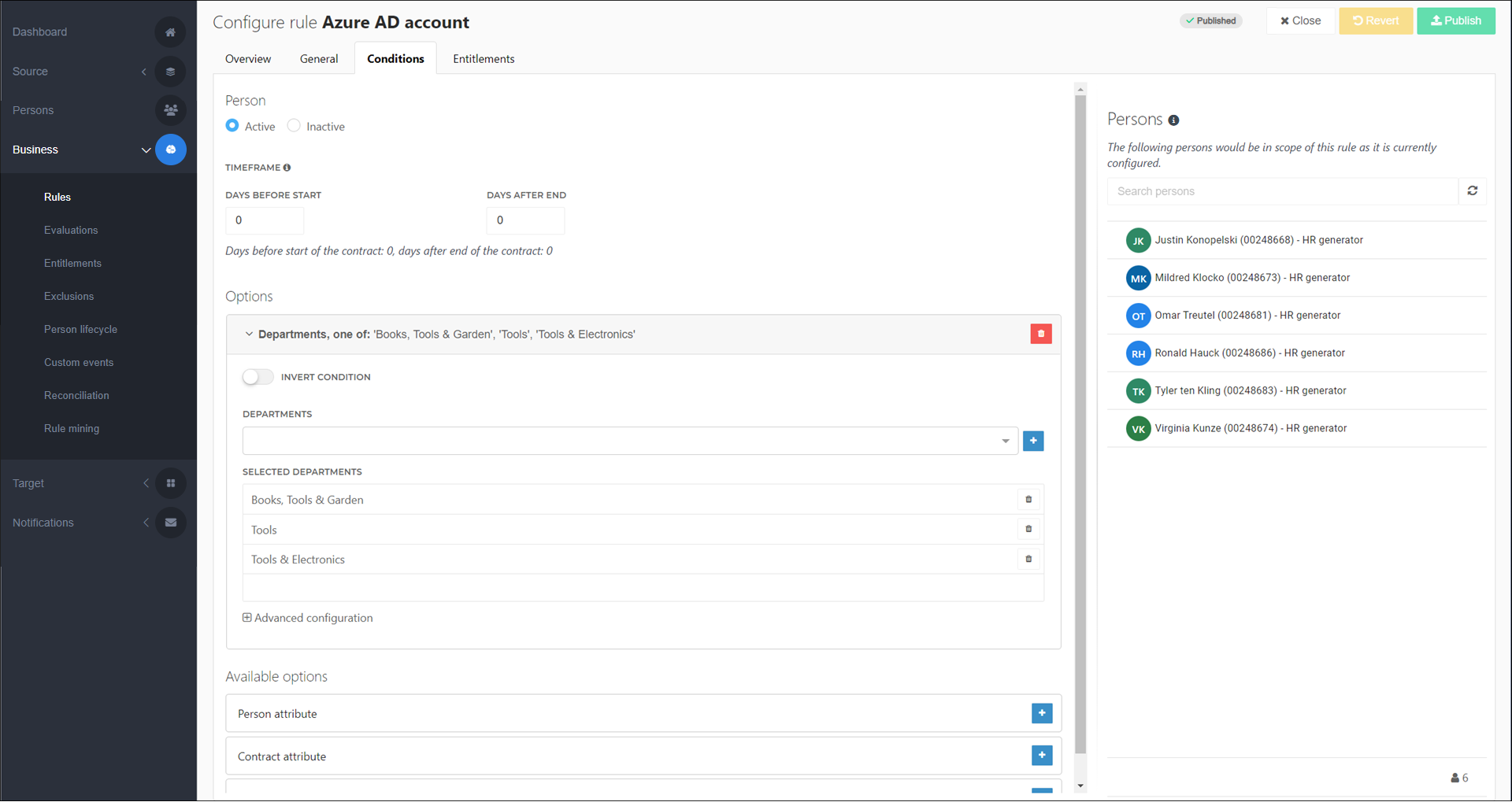Click the Timeframe info icon
1512x802 pixels.
pos(287,168)
